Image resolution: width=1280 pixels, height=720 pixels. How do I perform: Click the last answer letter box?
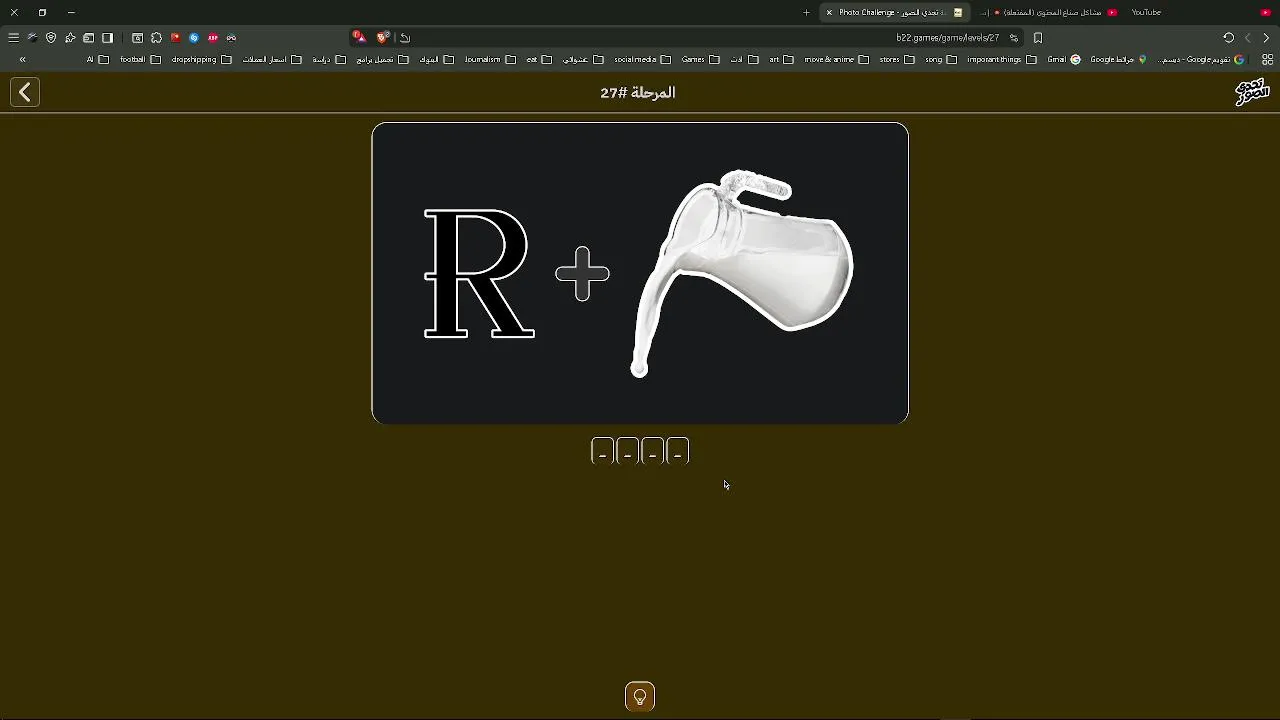click(x=678, y=452)
